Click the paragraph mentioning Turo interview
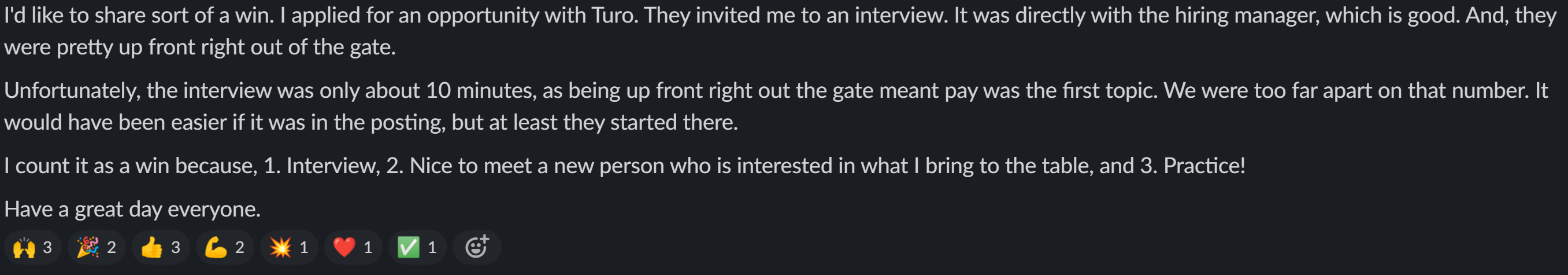 click(x=780, y=31)
